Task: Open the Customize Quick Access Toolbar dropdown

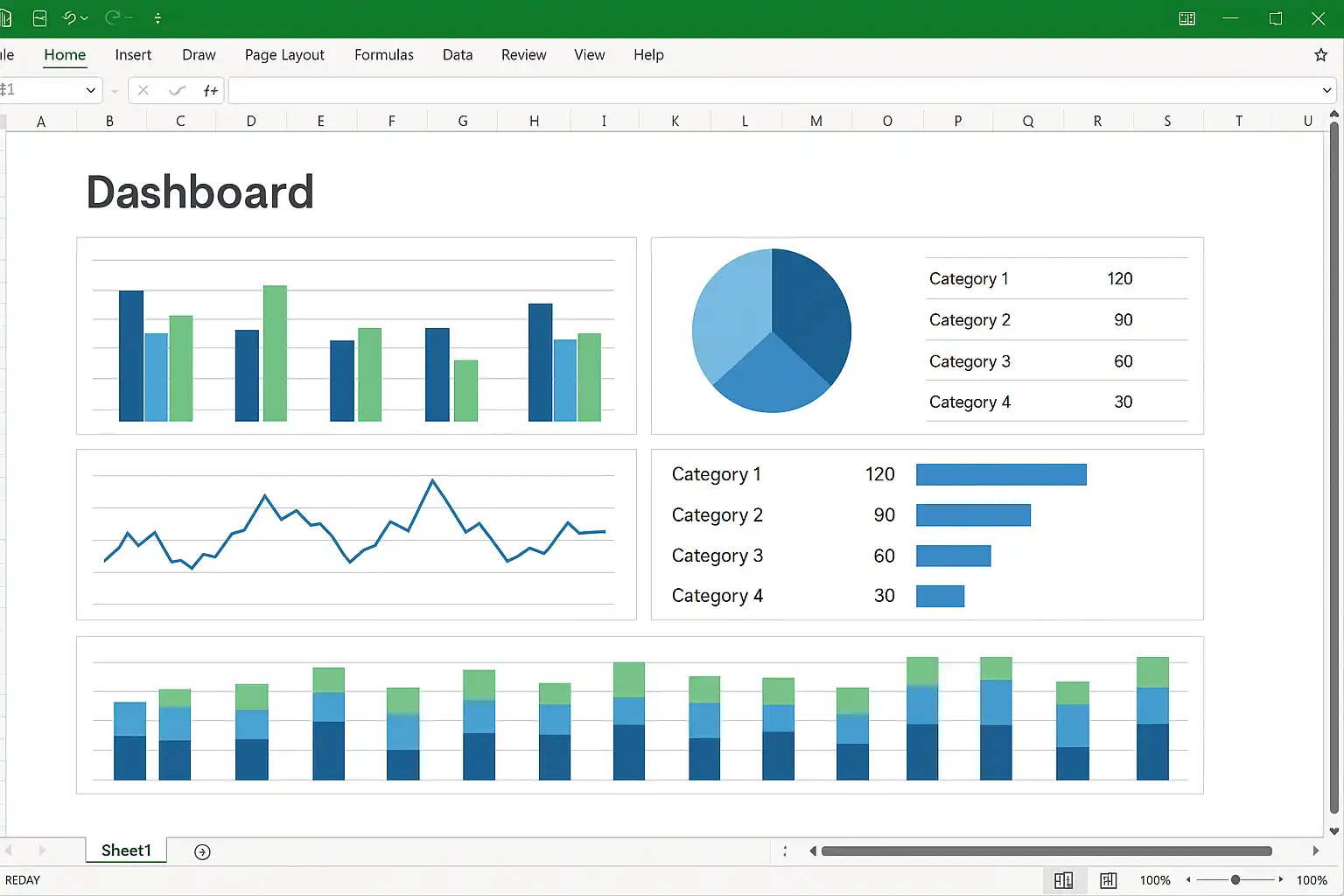Action: click(157, 18)
